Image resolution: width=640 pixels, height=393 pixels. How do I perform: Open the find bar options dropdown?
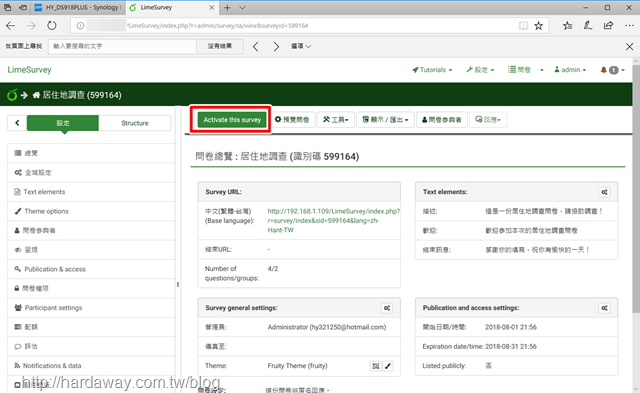pyautogui.click(x=301, y=46)
